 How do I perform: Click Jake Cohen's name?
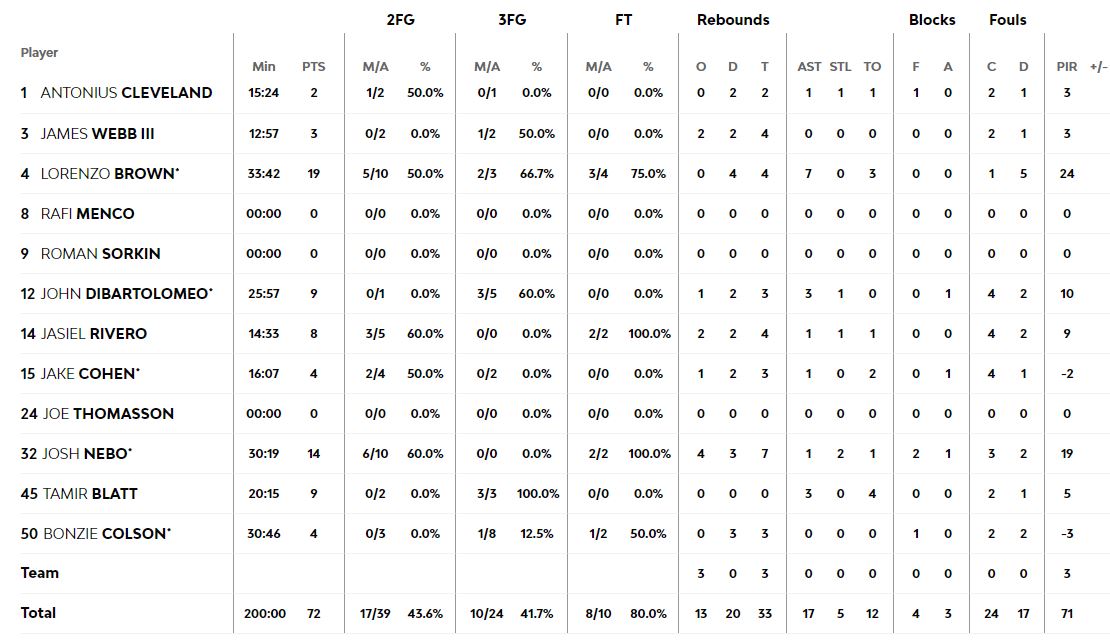tap(89, 373)
